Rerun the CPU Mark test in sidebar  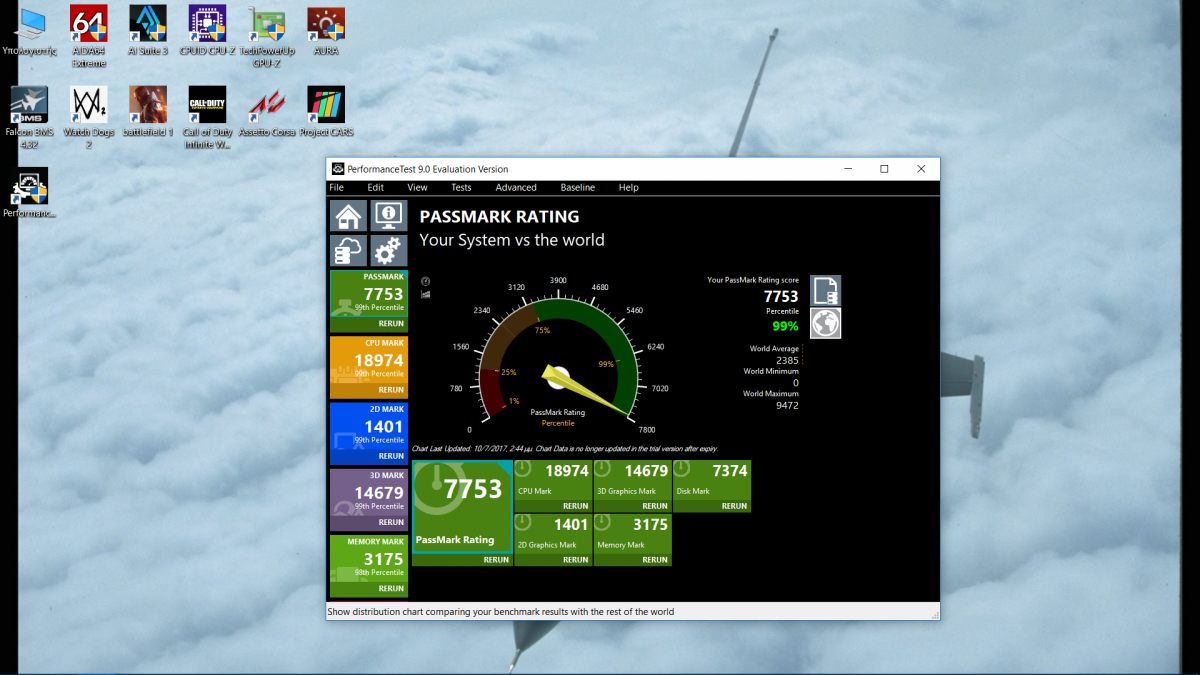pos(391,390)
